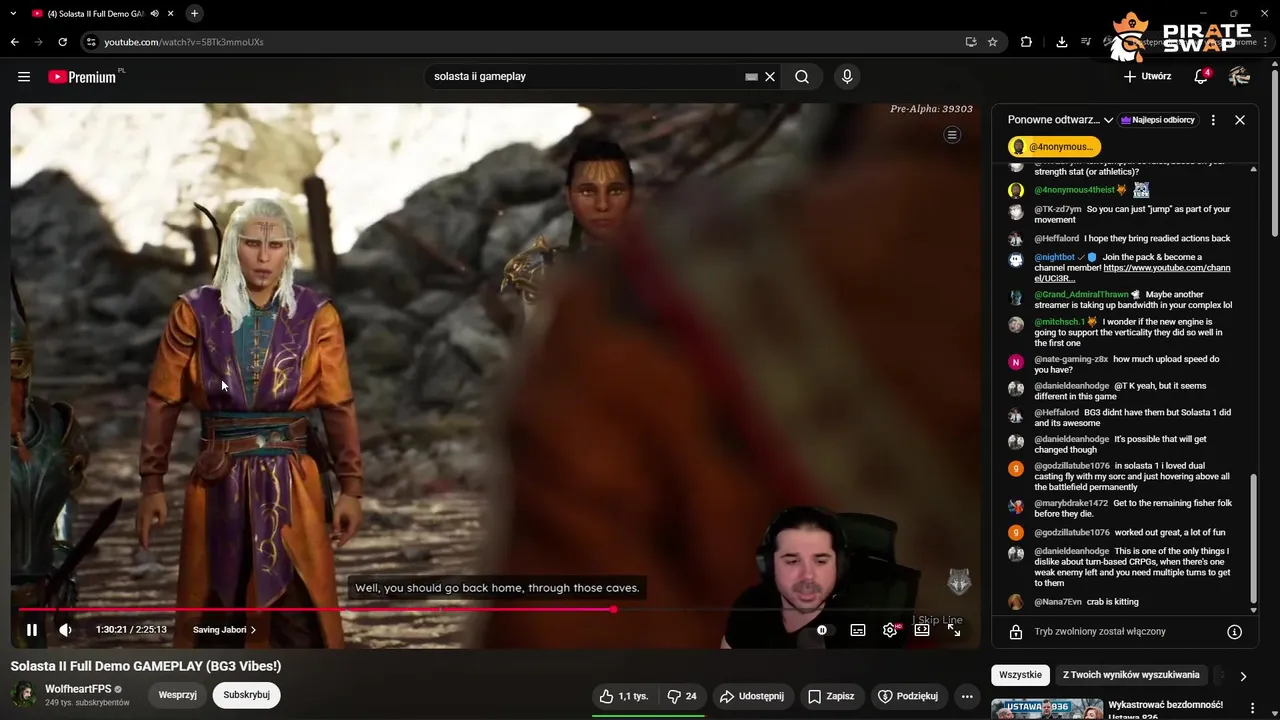The height and width of the screenshot is (720, 1280).
Task: Expand Ponowne odtwarzanie chat dropdown
Action: point(1060,120)
